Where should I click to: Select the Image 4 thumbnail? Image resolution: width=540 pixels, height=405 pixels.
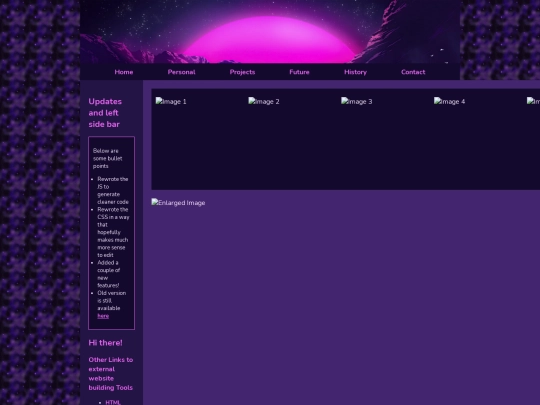[x=449, y=101]
